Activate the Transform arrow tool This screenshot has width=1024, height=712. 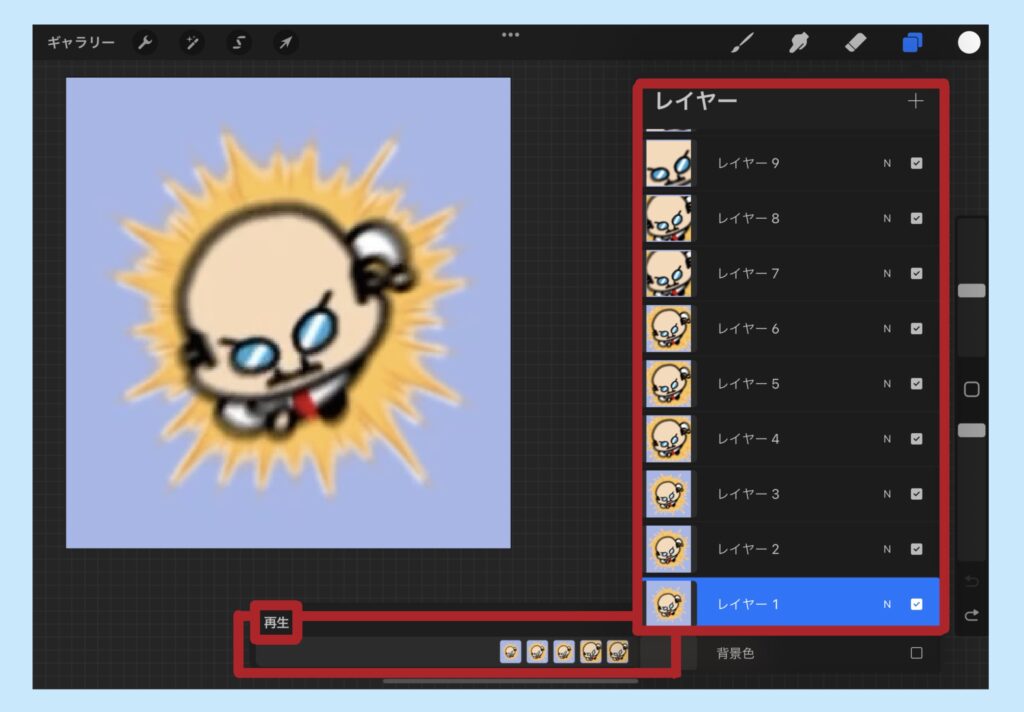pyautogui.click(x=285, y=43)
